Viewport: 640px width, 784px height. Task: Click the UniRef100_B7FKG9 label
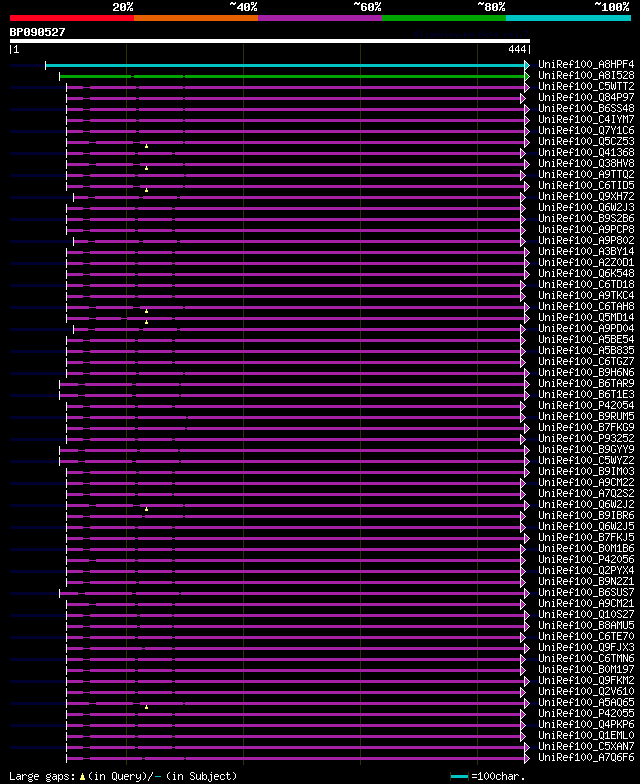tap(586, 428)
